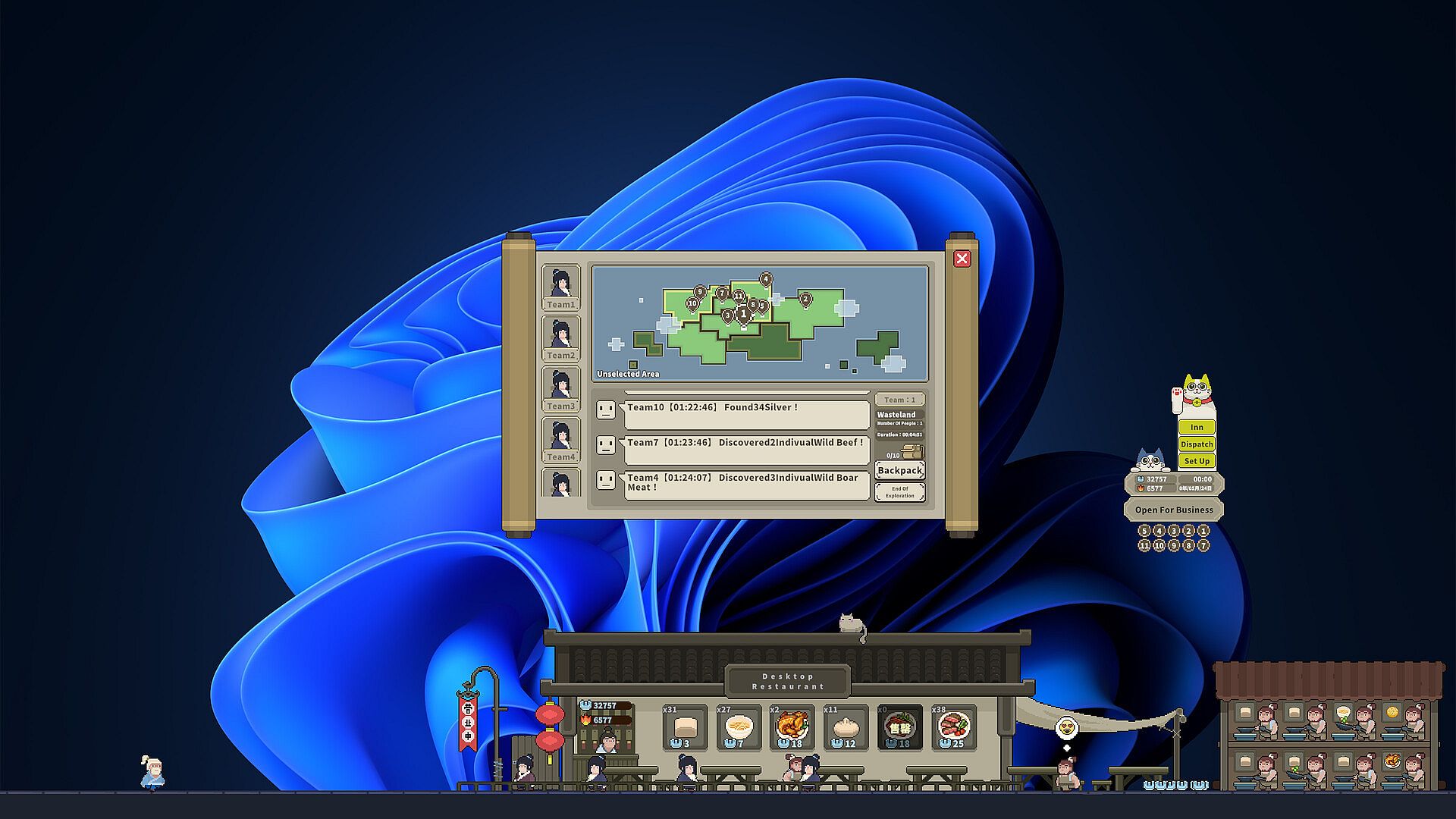This screenshot has height=819, width=1456.
Task: Select Team1 portrait in dispatch scroll
Action: click(x=560, y=286)
